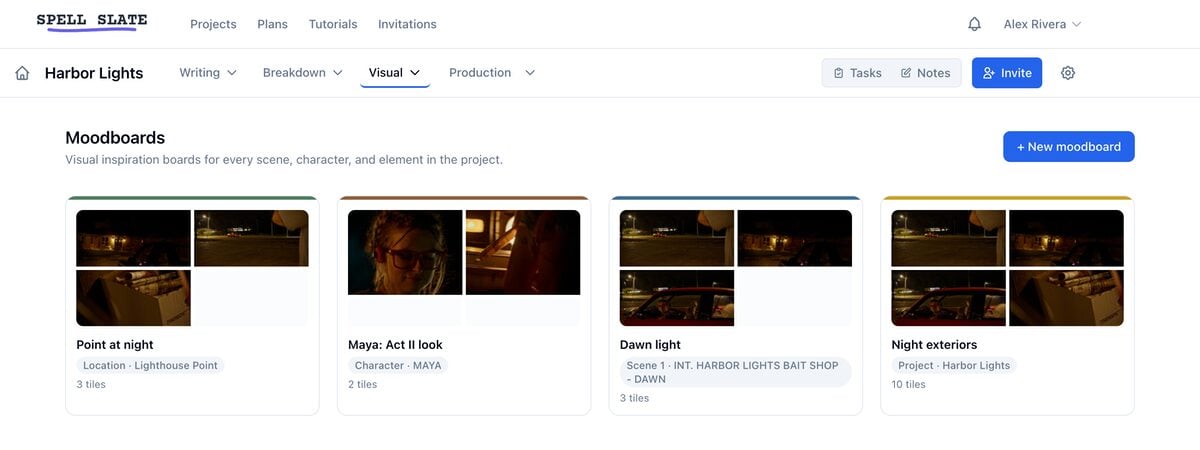Image resolution: width=1200 pixels, height=450 pixels.
Task: Click the Character · MAYA tag
Action: 398,366
